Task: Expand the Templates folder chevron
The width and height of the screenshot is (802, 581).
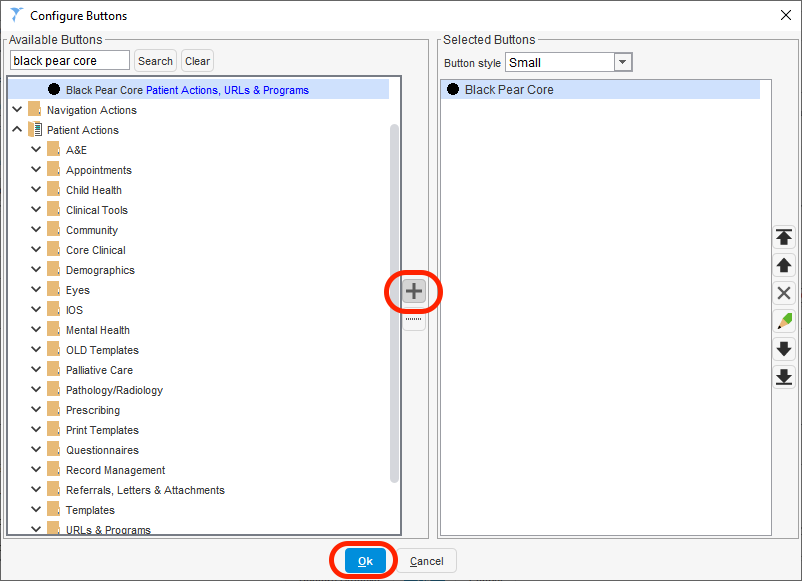Action: click(36, 509)
